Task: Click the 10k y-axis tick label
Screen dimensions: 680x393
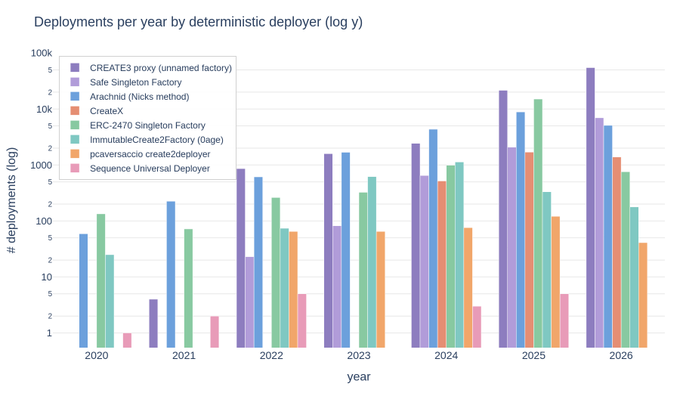Action: click(44, 109)
